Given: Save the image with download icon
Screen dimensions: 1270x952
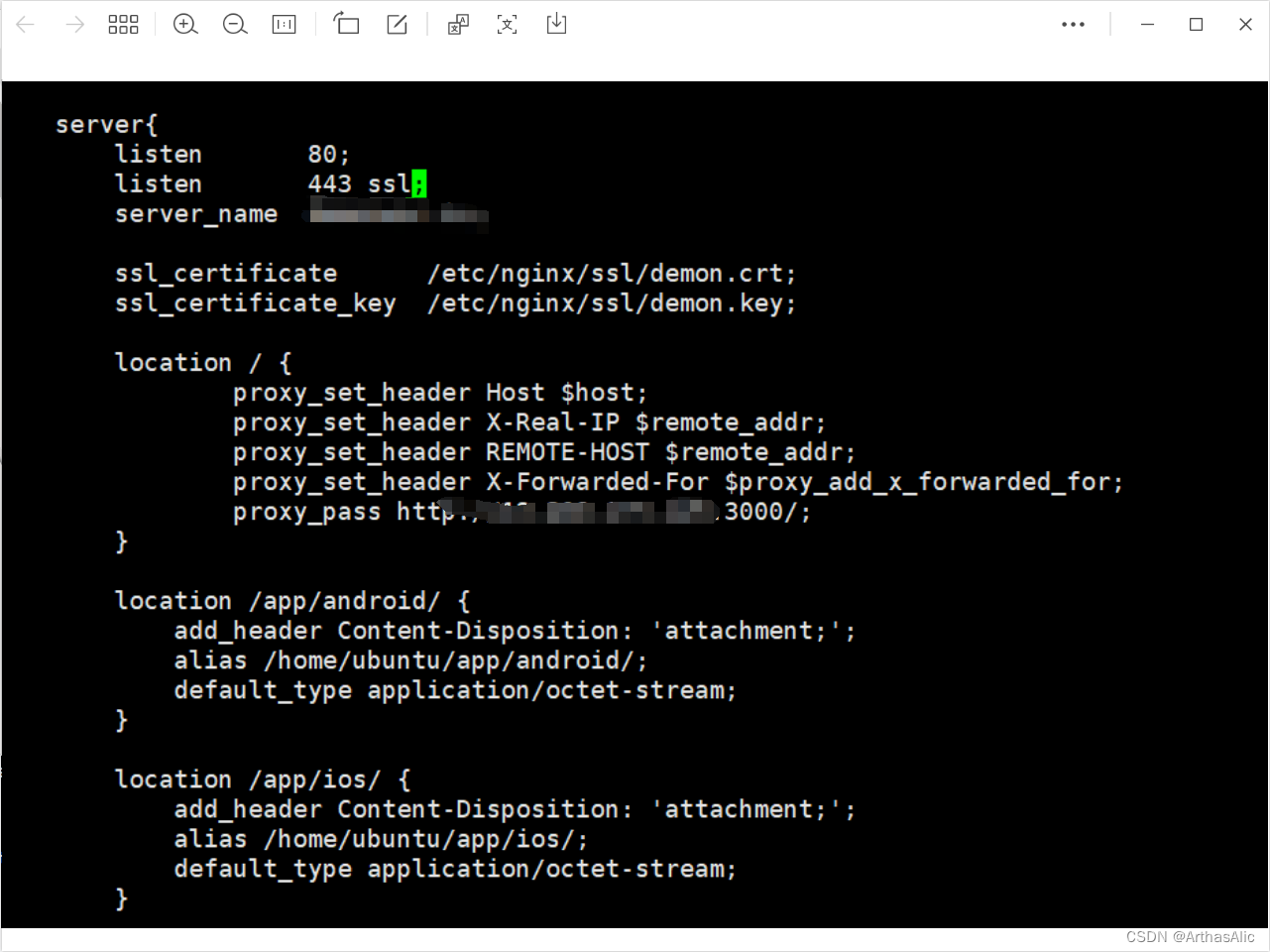Looking at the screenshot, I should (x=557, y=24).
